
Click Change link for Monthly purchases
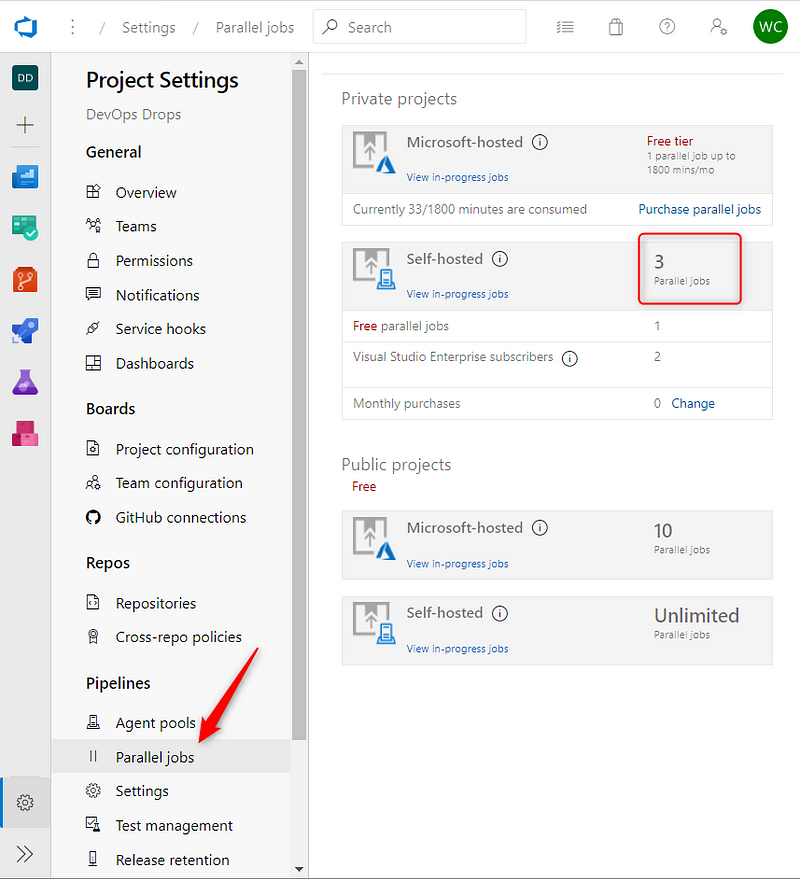tap(693, 404)
